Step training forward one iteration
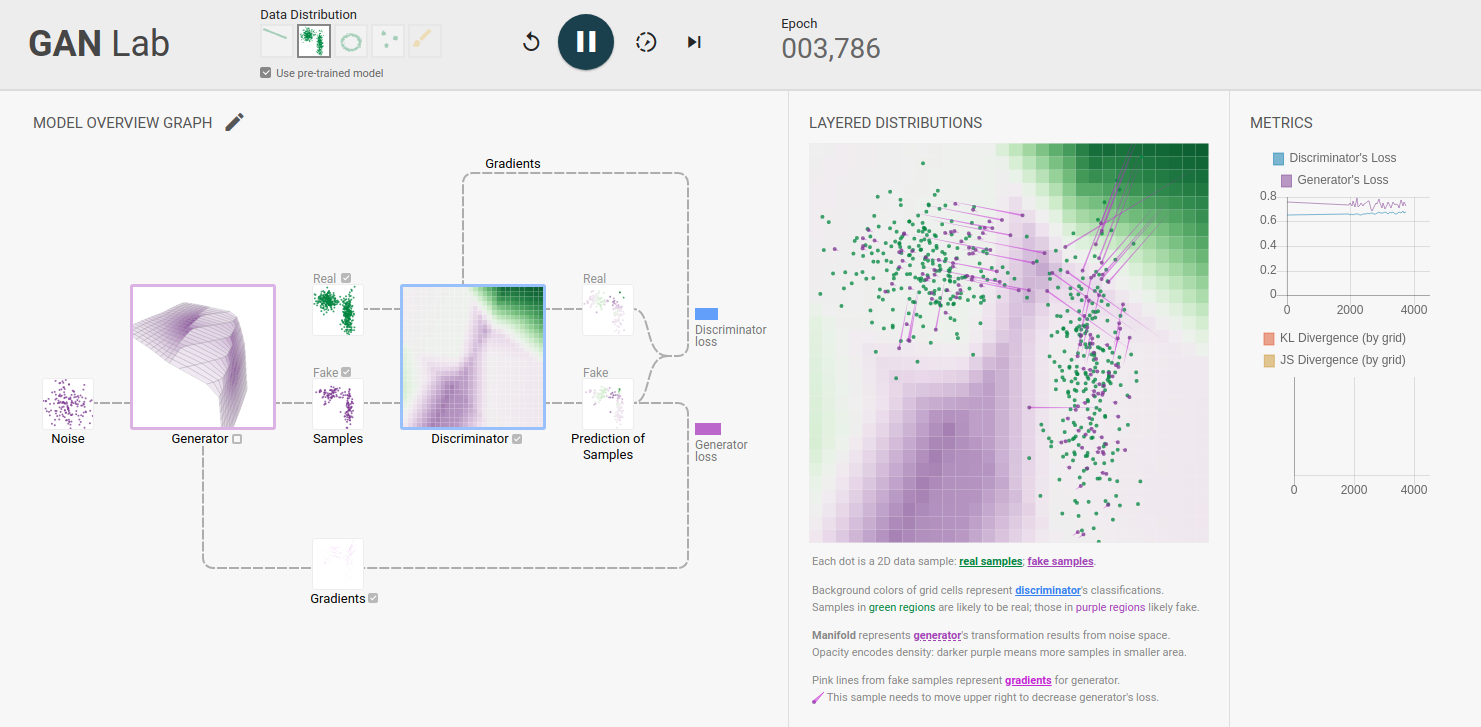Viewport: 1481px width, 727px height. [x=694, y=42]
